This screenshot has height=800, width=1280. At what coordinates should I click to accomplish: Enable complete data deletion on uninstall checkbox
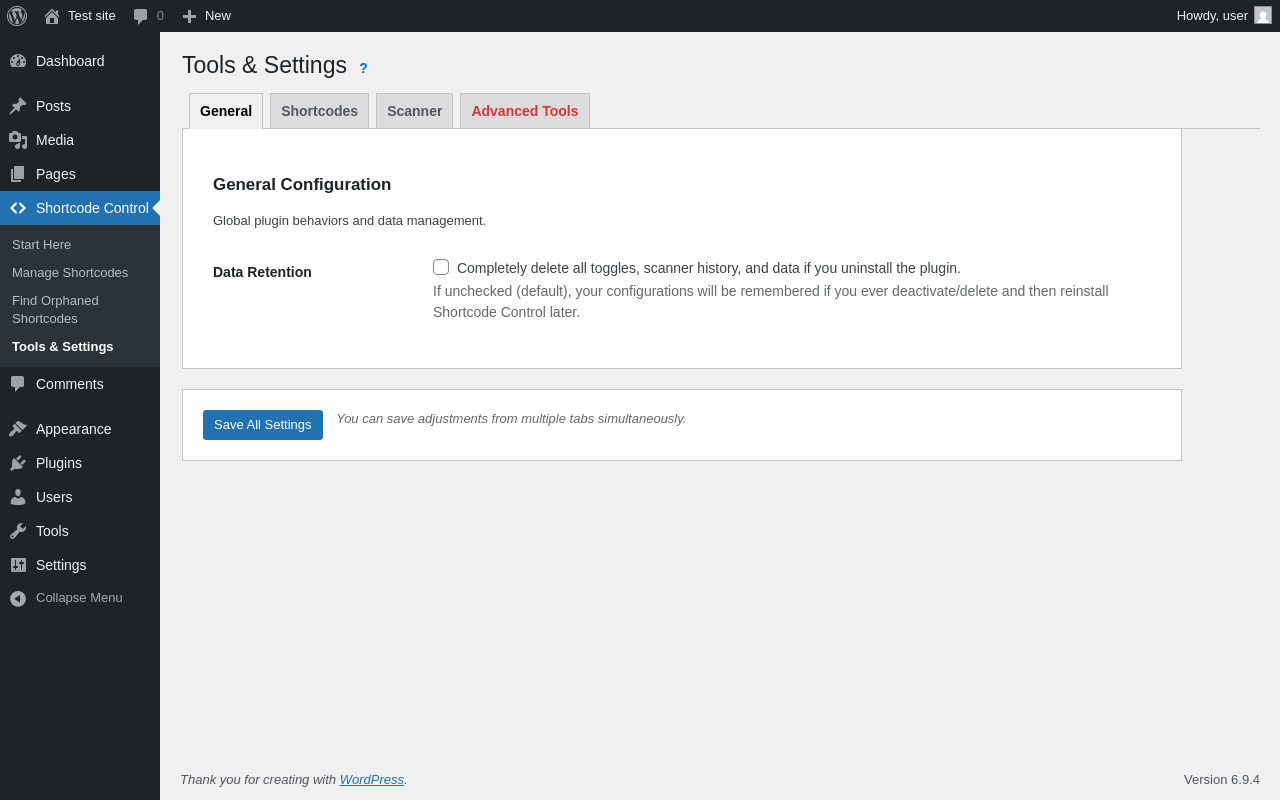441,267
